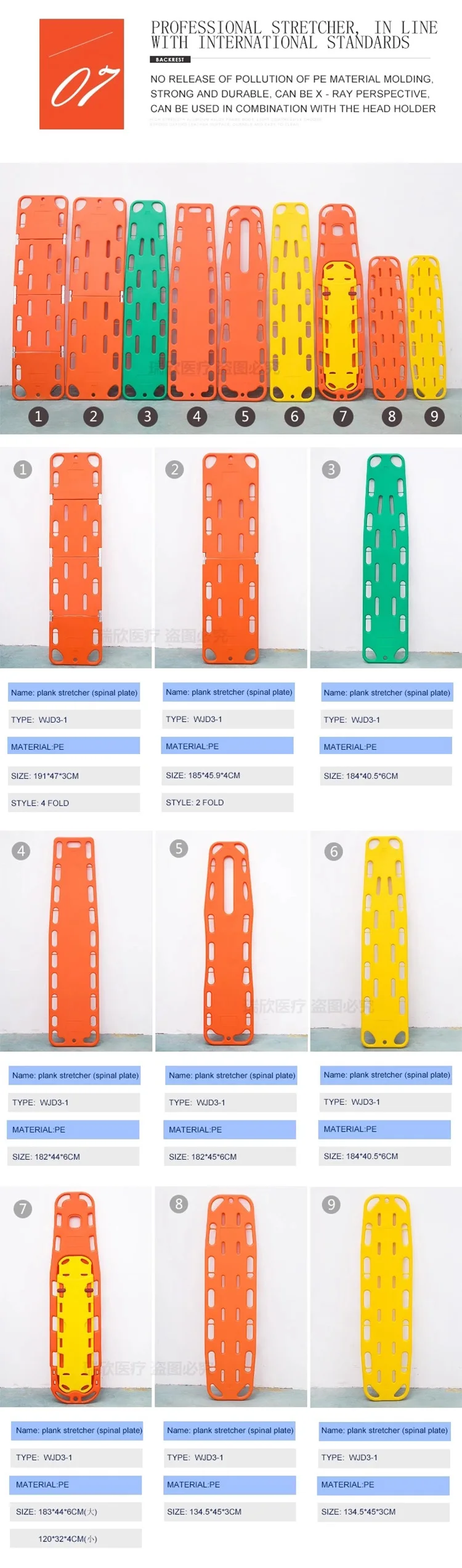
Task: Open the yellow stretcher number 6 photo
Action: coord(386,941)
